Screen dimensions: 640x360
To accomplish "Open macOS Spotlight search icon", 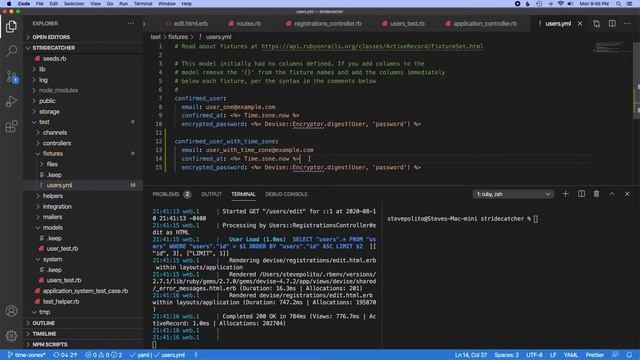I will [618, 4].
